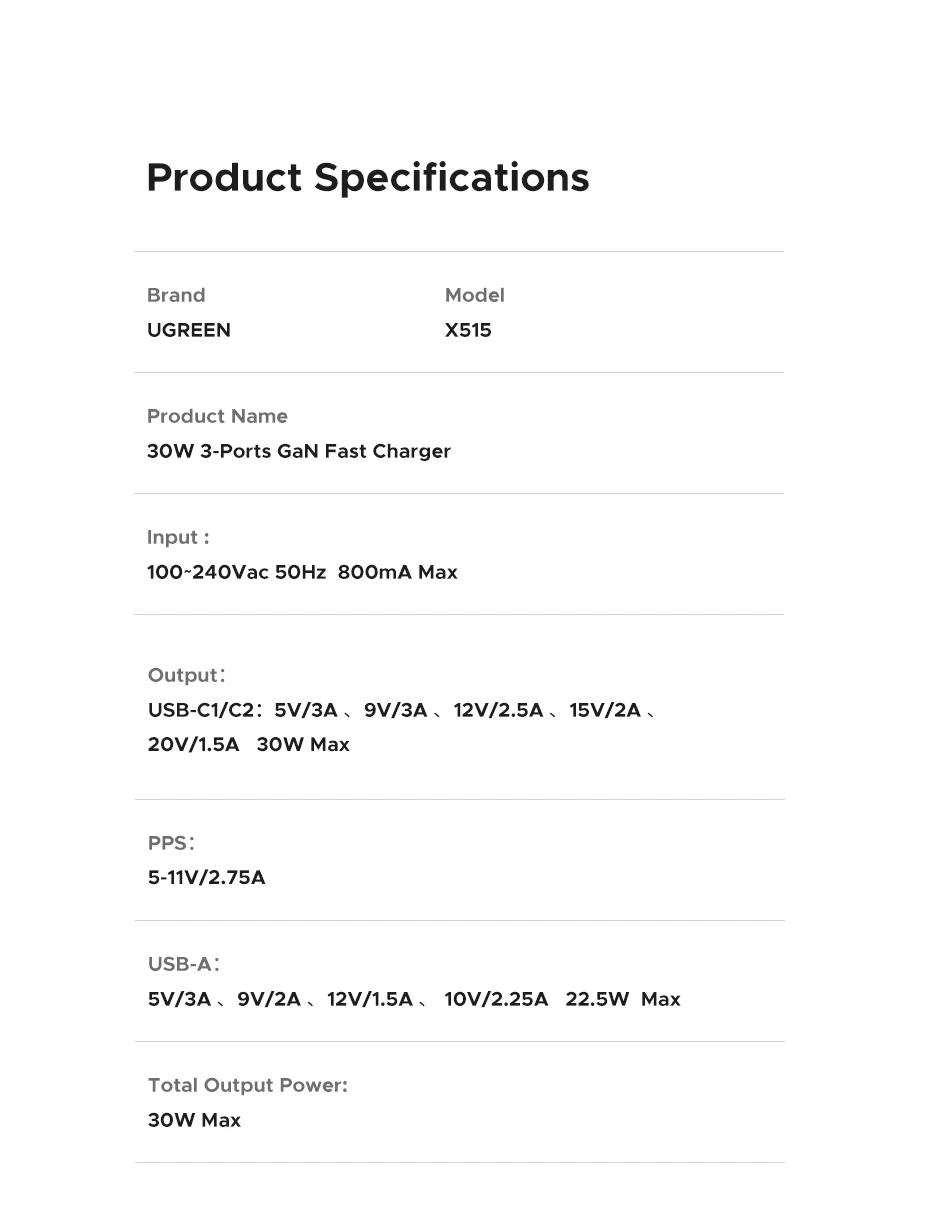Viewport: 930px width, 1226px height.
Task: Click the 800mA Max text
Action: coord(397,572)
